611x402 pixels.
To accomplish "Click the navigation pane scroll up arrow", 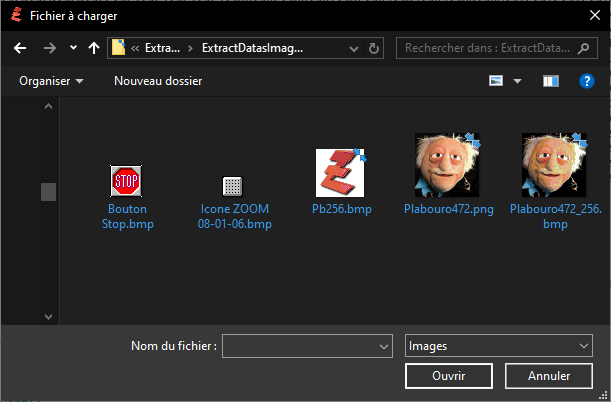I will [48, 106].
